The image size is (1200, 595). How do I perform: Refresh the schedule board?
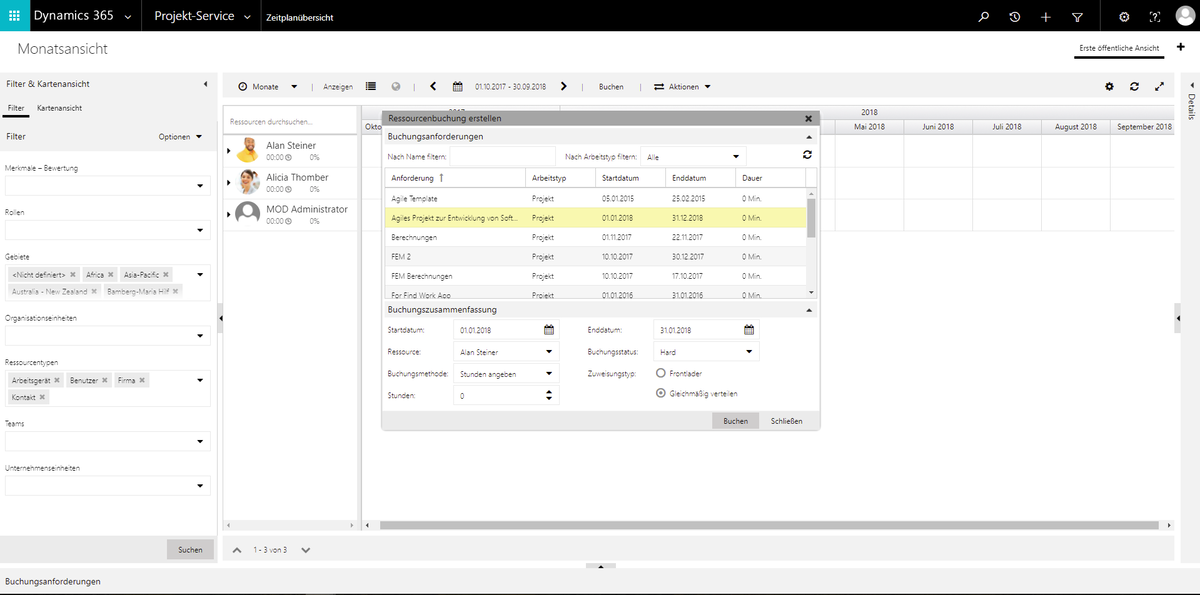1134,87
